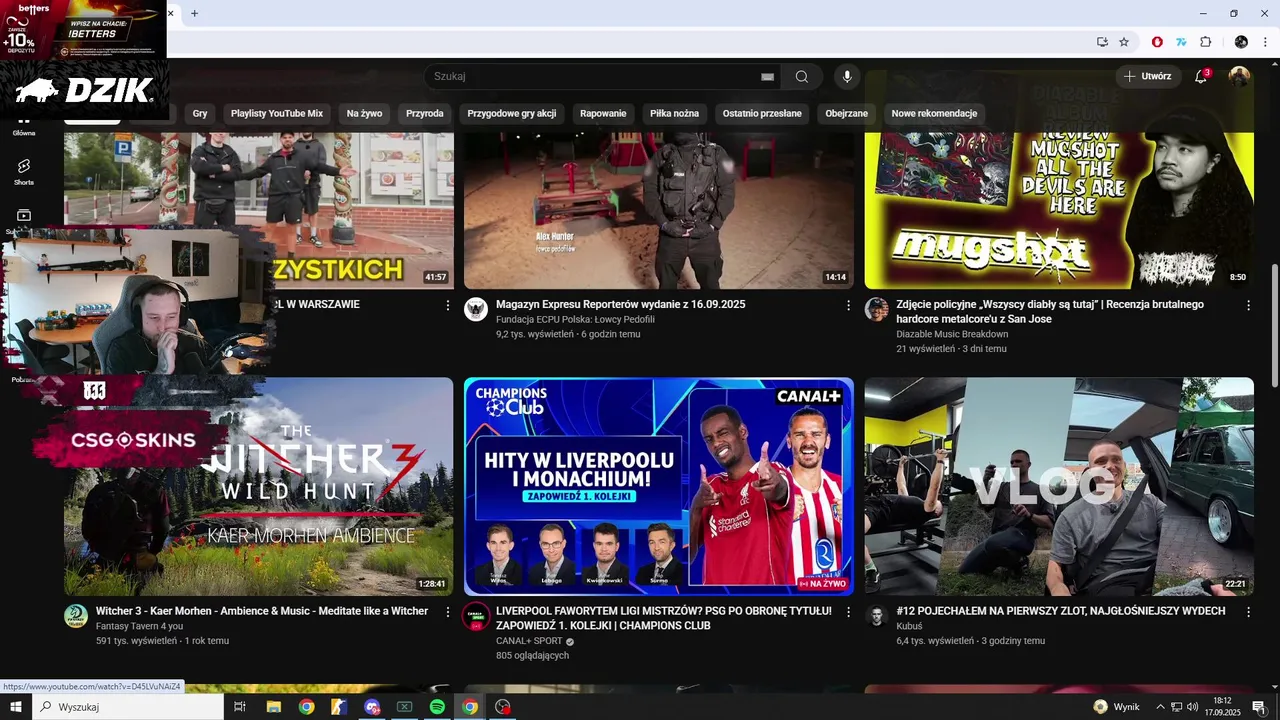Open options menu for Magazyn Expresu Reporterów video
This screenshot has width=1280, height=720.
click(x=849, y=305)
